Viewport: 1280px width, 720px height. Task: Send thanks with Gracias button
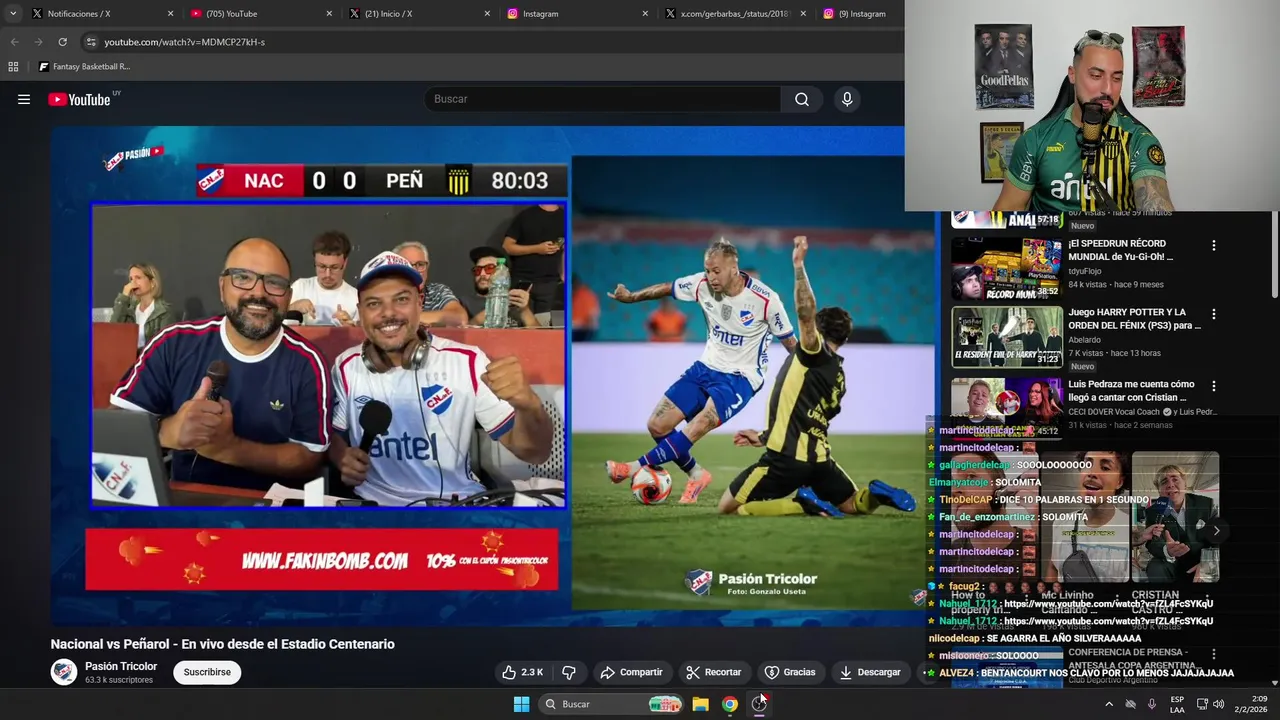click(x=790, y=672)
